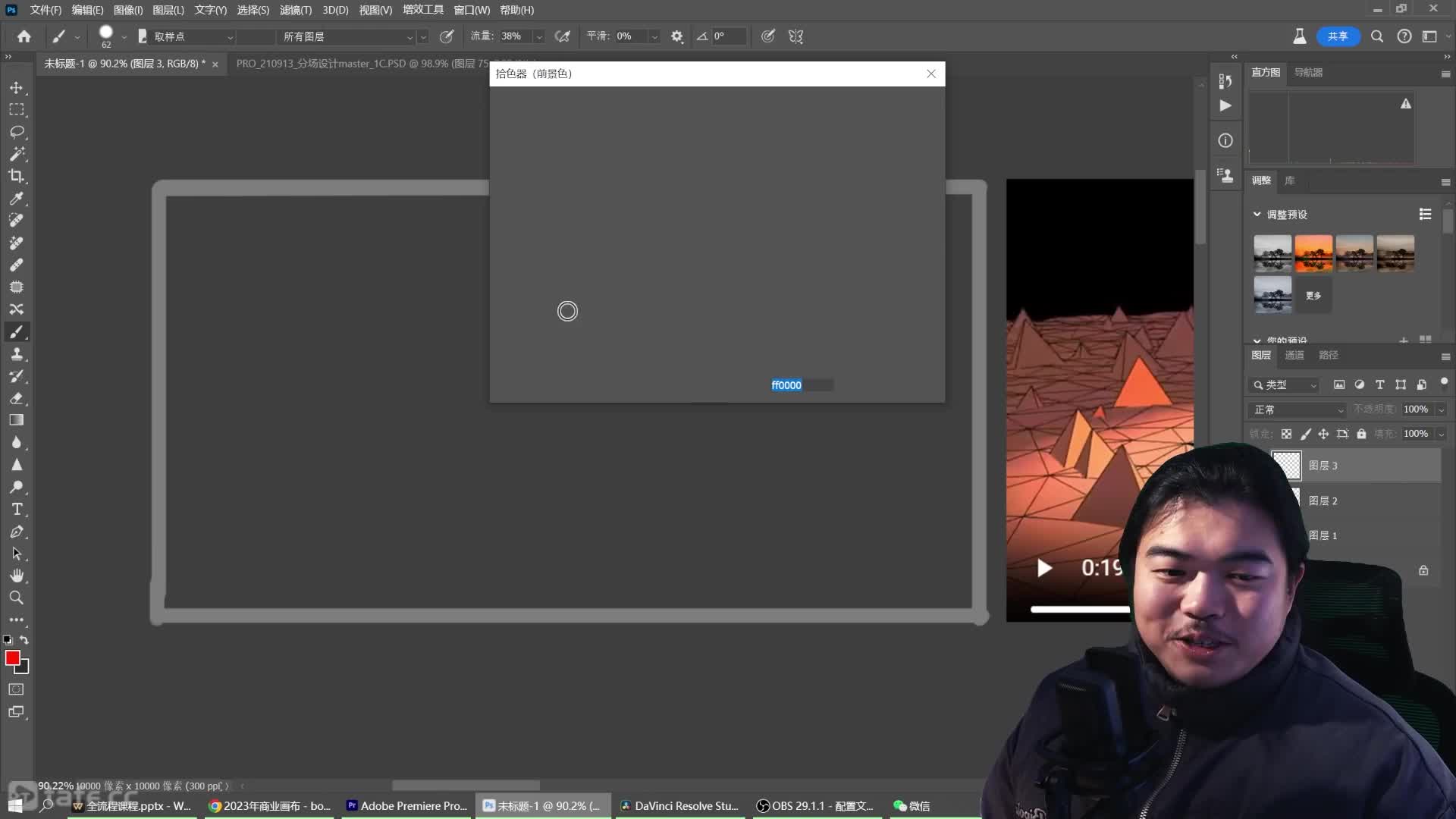Open OBS 29.1.1 in taskbar
1456x819 pixels.
point(815,806)
